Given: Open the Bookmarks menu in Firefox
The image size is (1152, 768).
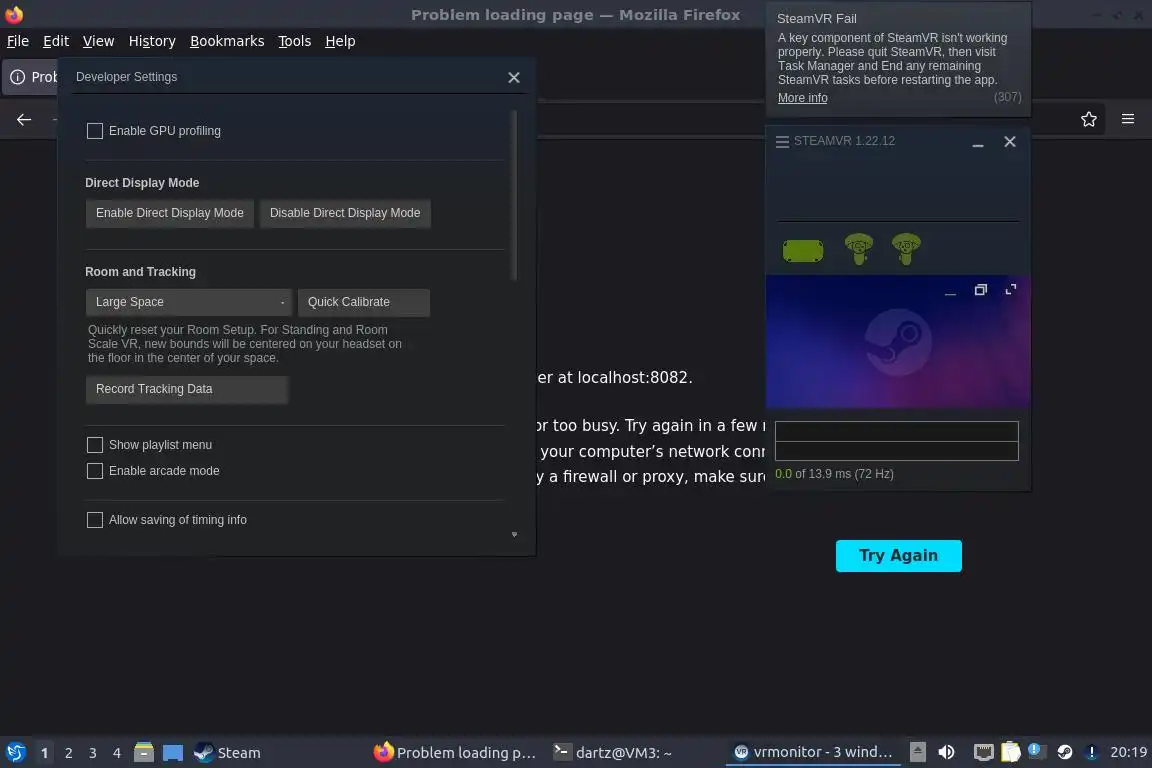Looking at the screenshot, I should (x=227, y=41).
